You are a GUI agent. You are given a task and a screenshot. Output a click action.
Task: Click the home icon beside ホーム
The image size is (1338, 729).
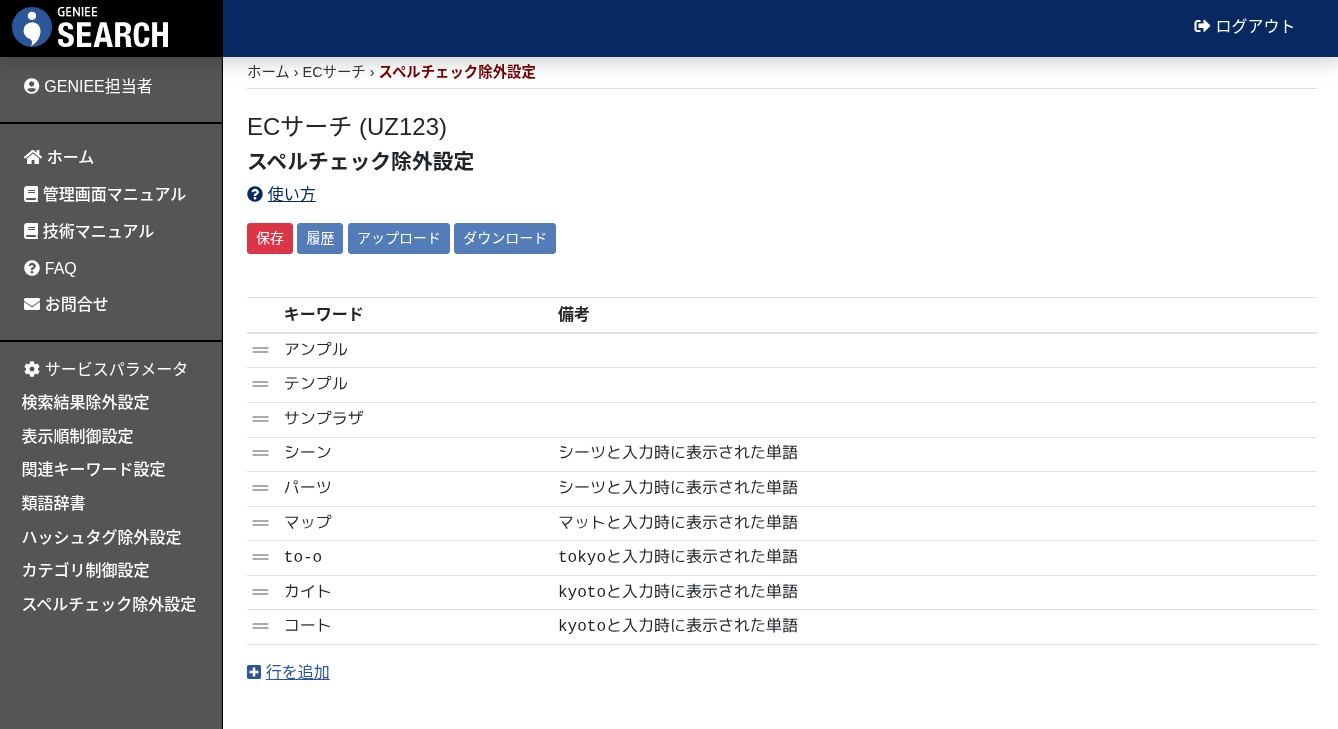pyautogui.click(x=31, y=156)
